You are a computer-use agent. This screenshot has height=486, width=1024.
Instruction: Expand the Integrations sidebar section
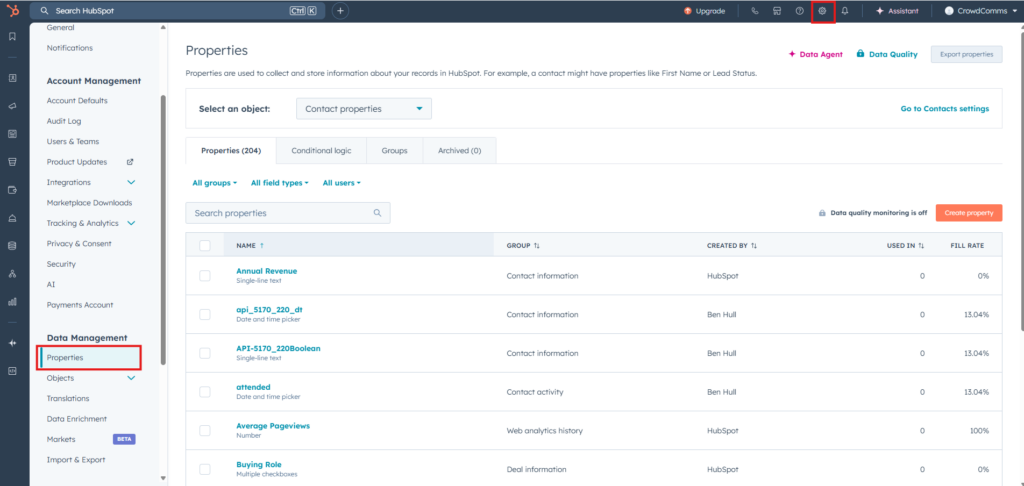(131, 183)
